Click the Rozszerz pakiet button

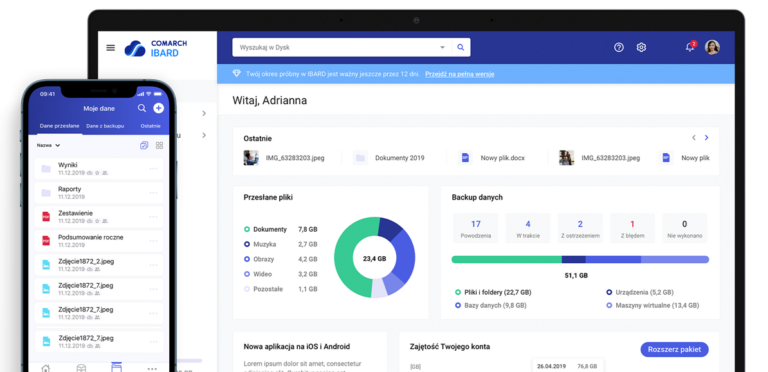674,349
